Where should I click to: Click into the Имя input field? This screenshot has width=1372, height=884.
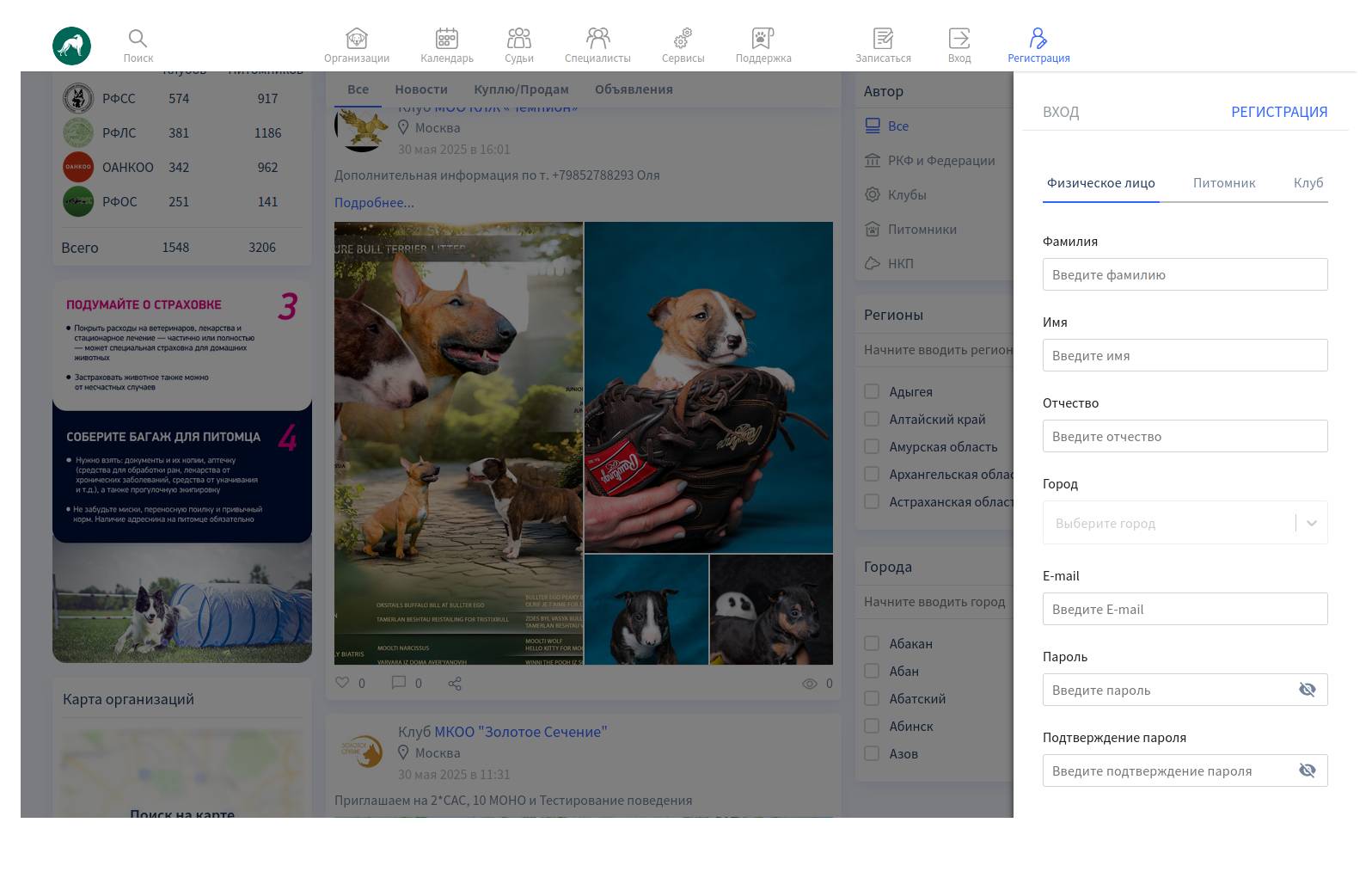tap(1185, 355)
